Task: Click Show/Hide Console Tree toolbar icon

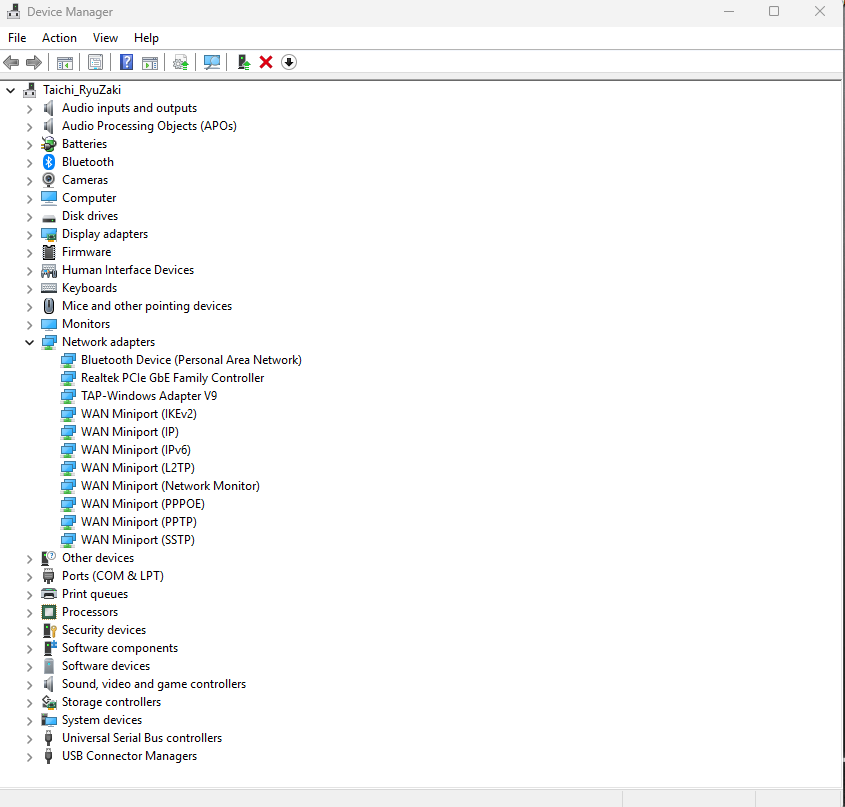Action: (65, 63)
